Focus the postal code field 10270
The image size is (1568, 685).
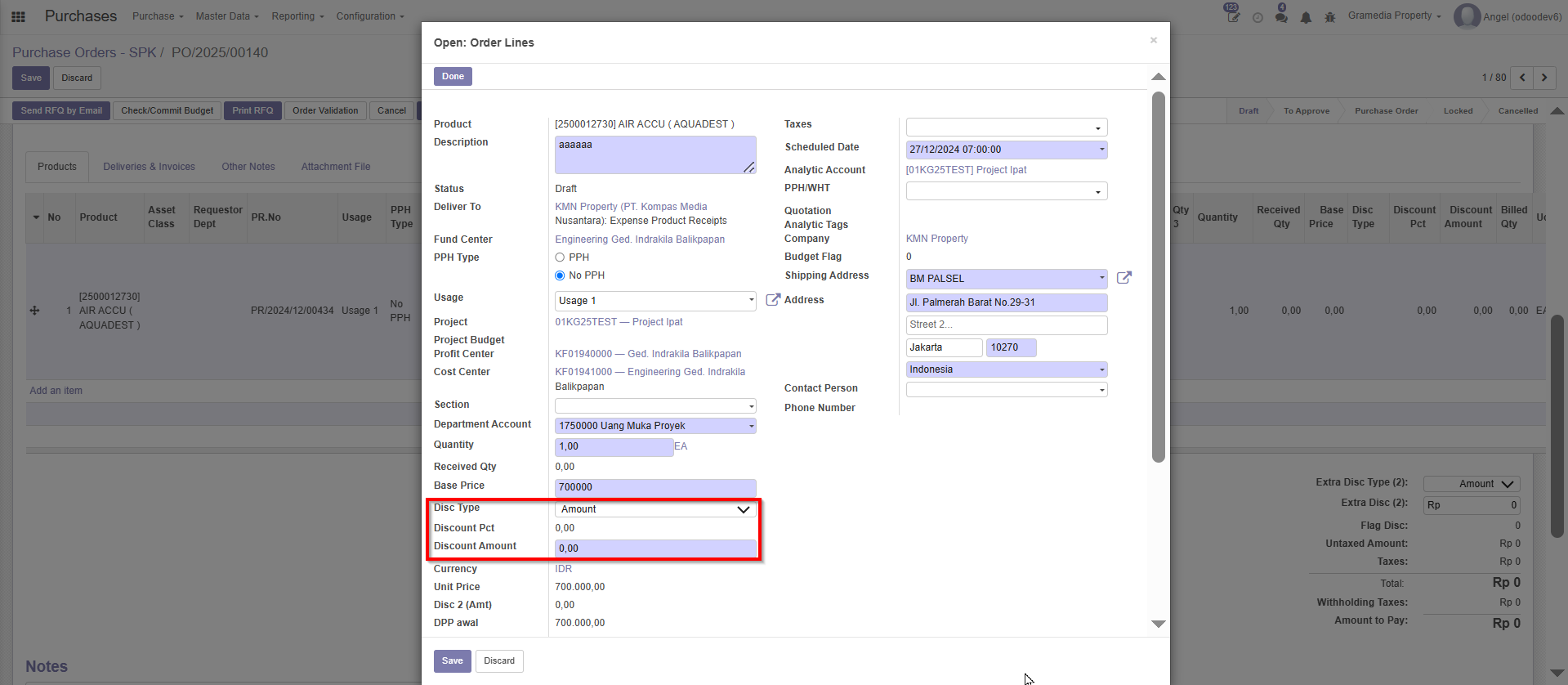point(1012,347)
